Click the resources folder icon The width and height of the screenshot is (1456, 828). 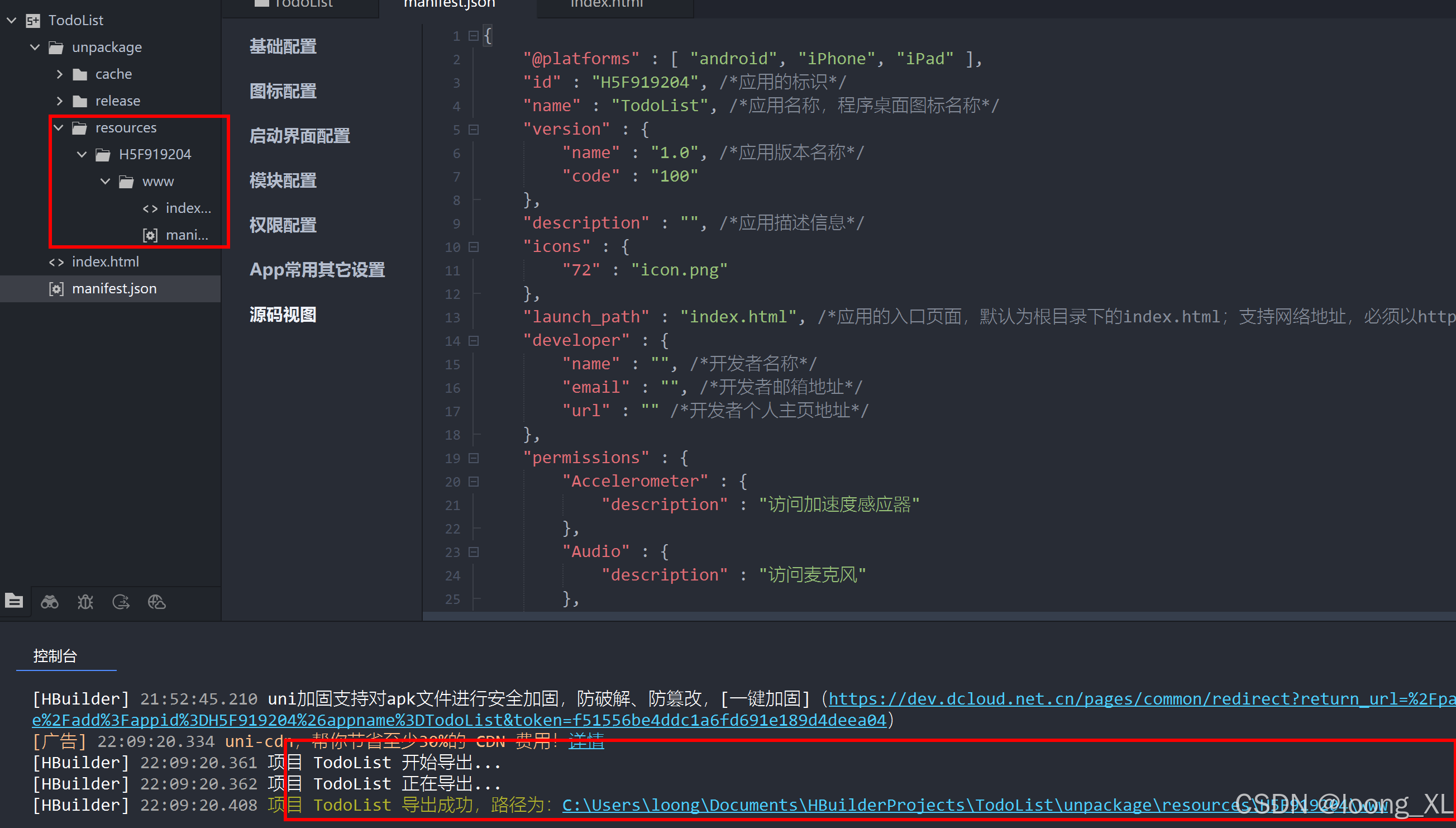[x=79, y=128]
